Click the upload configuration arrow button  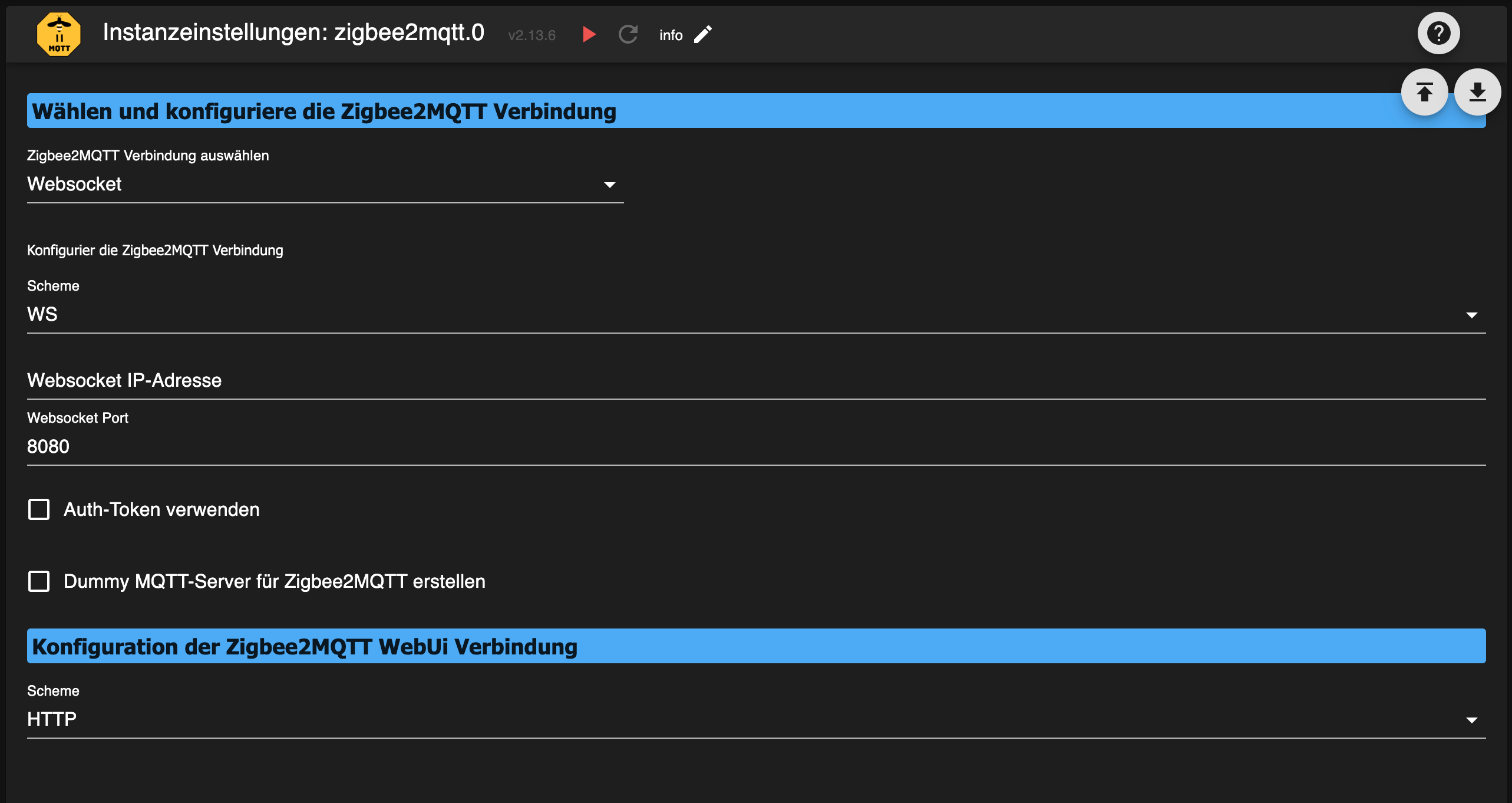click(x=1424, y=92)
